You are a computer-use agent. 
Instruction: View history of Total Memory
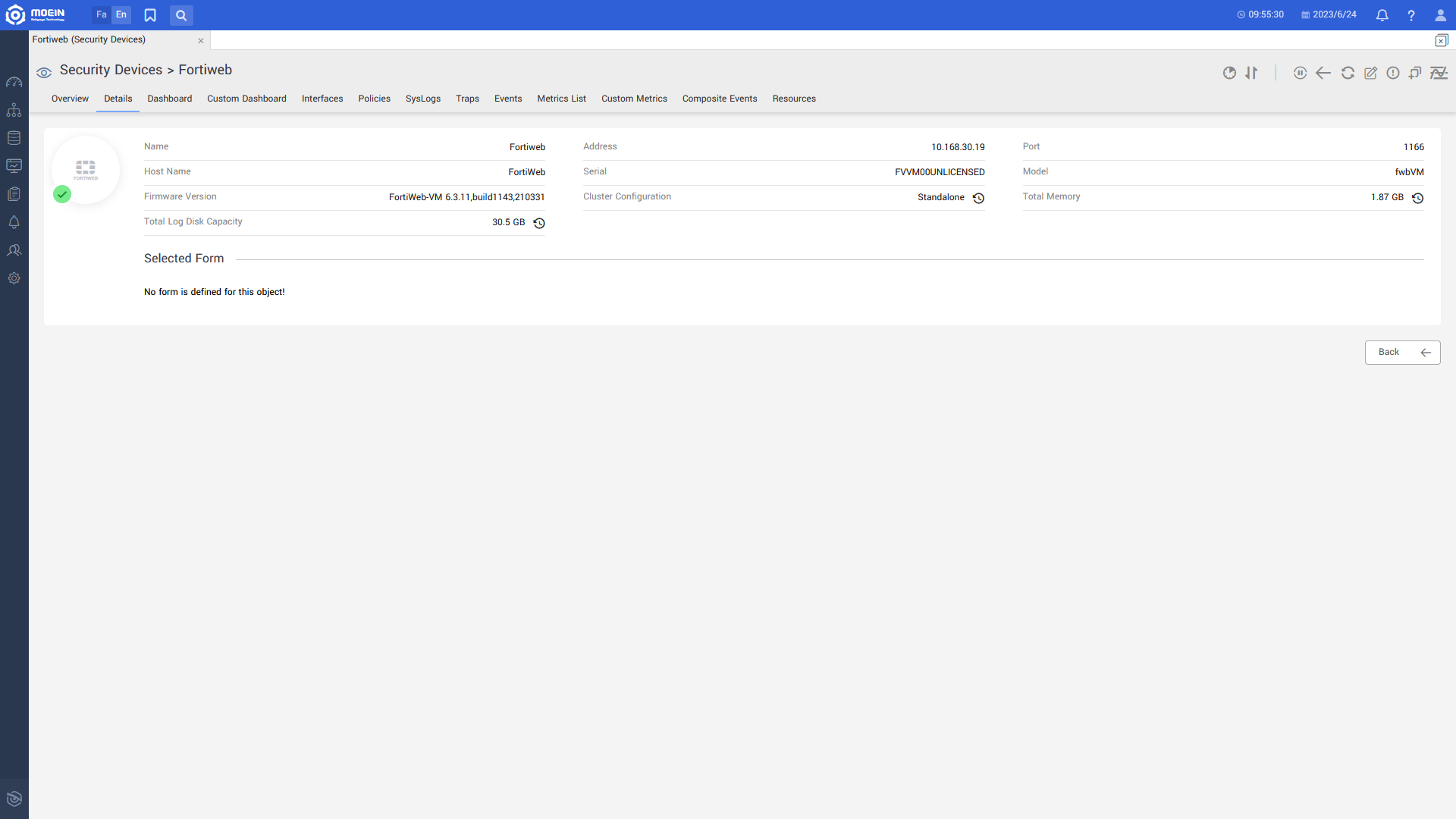[1417, 198]
